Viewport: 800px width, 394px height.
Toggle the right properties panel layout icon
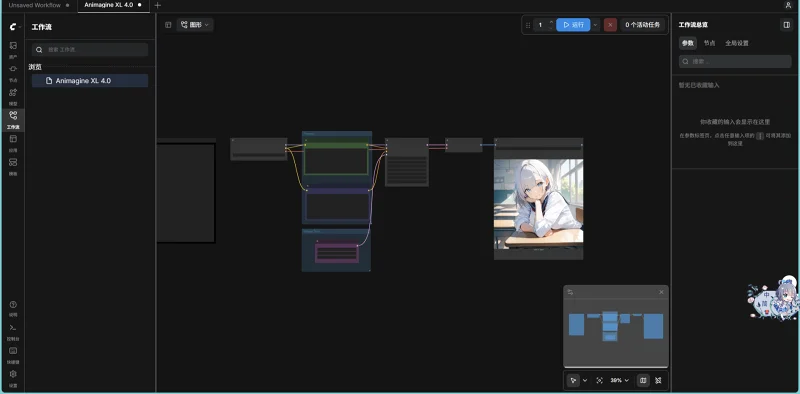click(786, 24)
